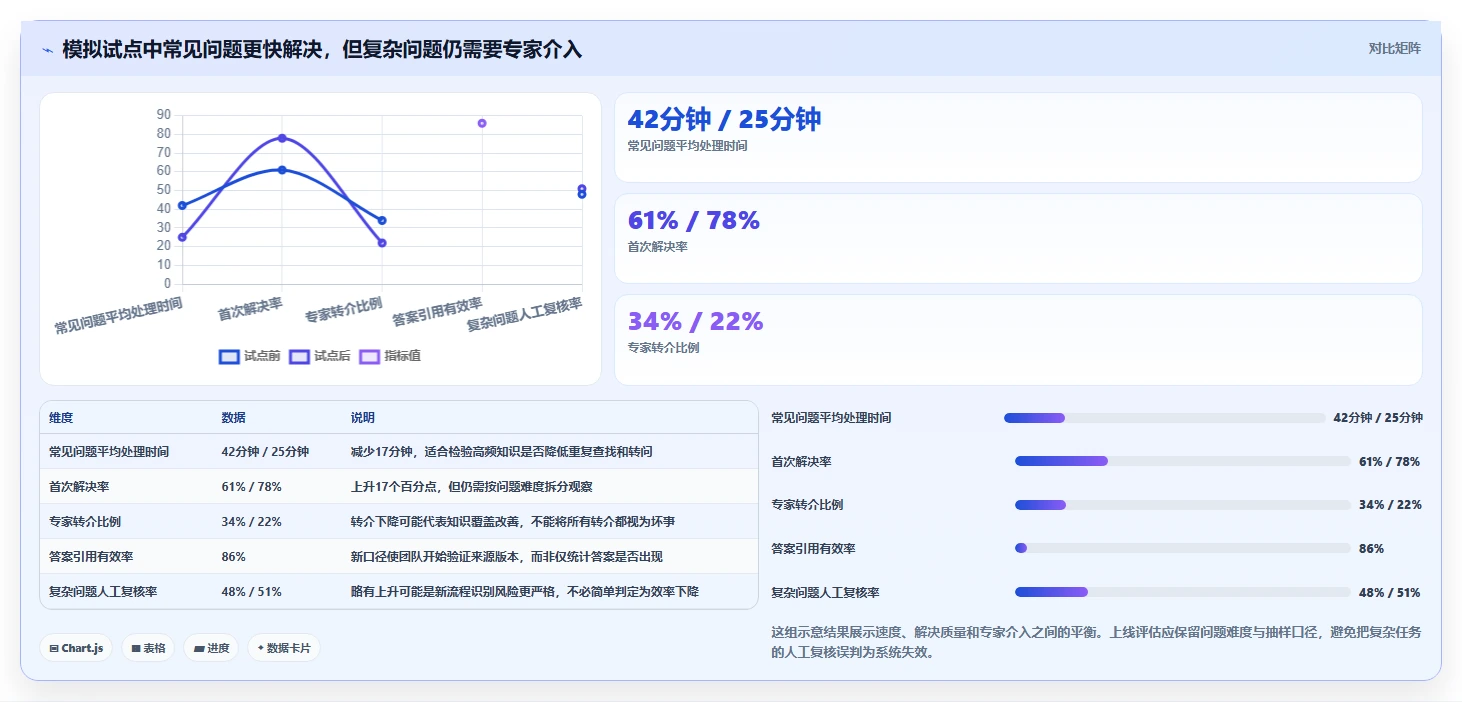Click the 复杂问题人工复核率 x-axis label on the chart

[525, 314]
